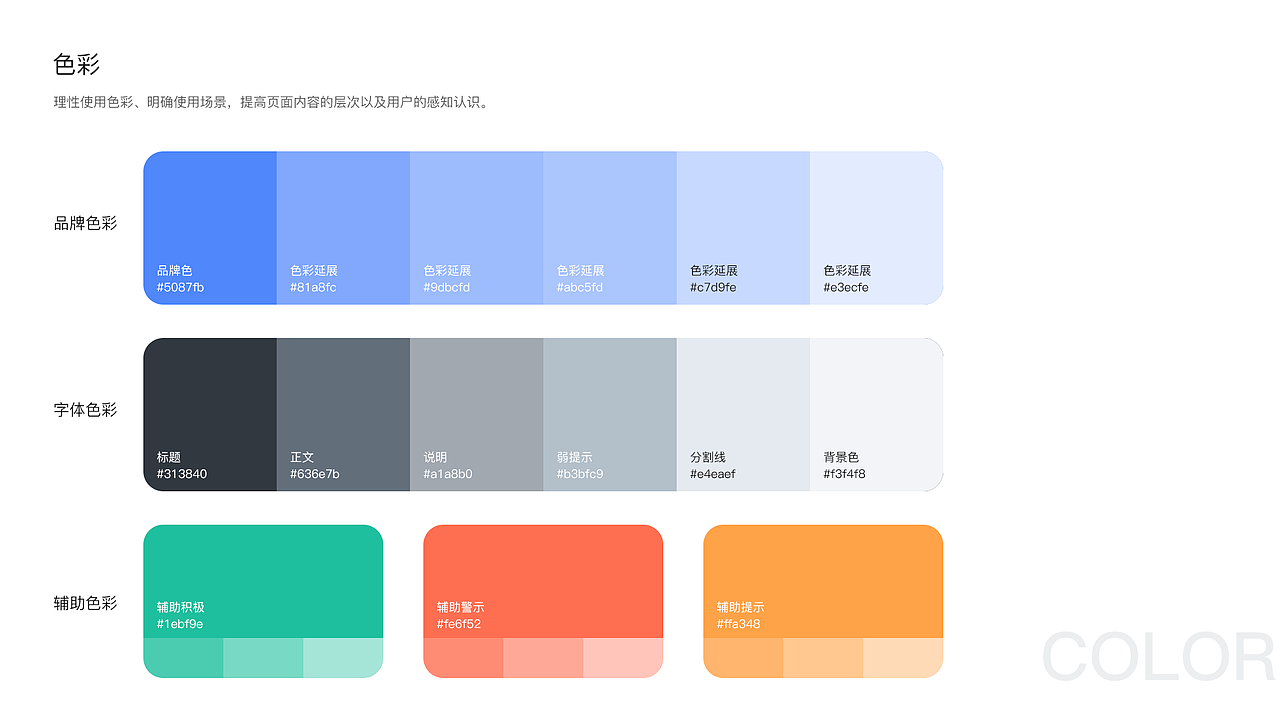
Task: Click the darkest orange tint under 辅助提示
Action: 743,658
